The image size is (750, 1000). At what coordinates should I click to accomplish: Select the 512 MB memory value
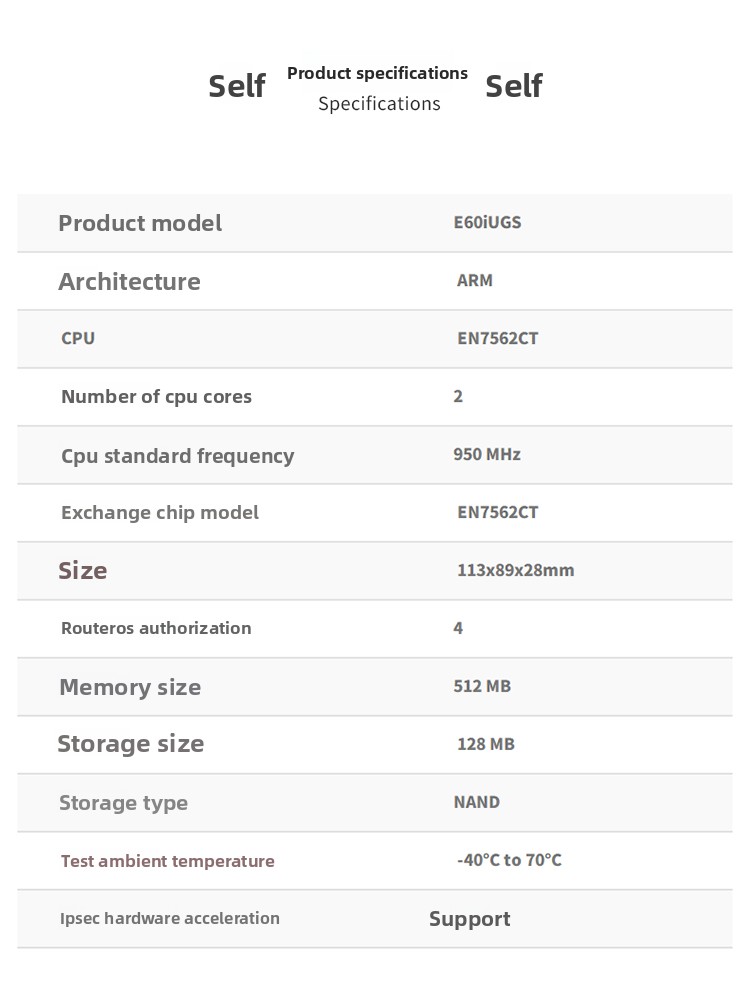(x=482, y=686)
